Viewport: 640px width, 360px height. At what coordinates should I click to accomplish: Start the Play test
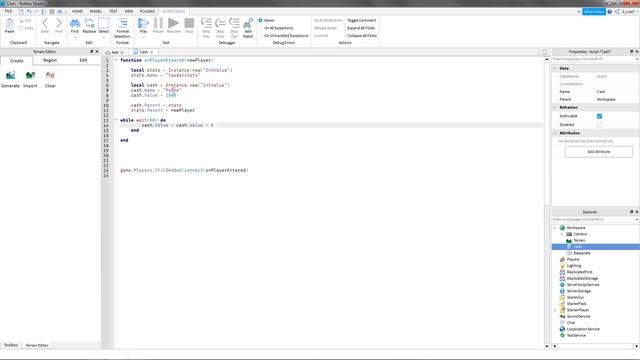(x=143, y=23)
